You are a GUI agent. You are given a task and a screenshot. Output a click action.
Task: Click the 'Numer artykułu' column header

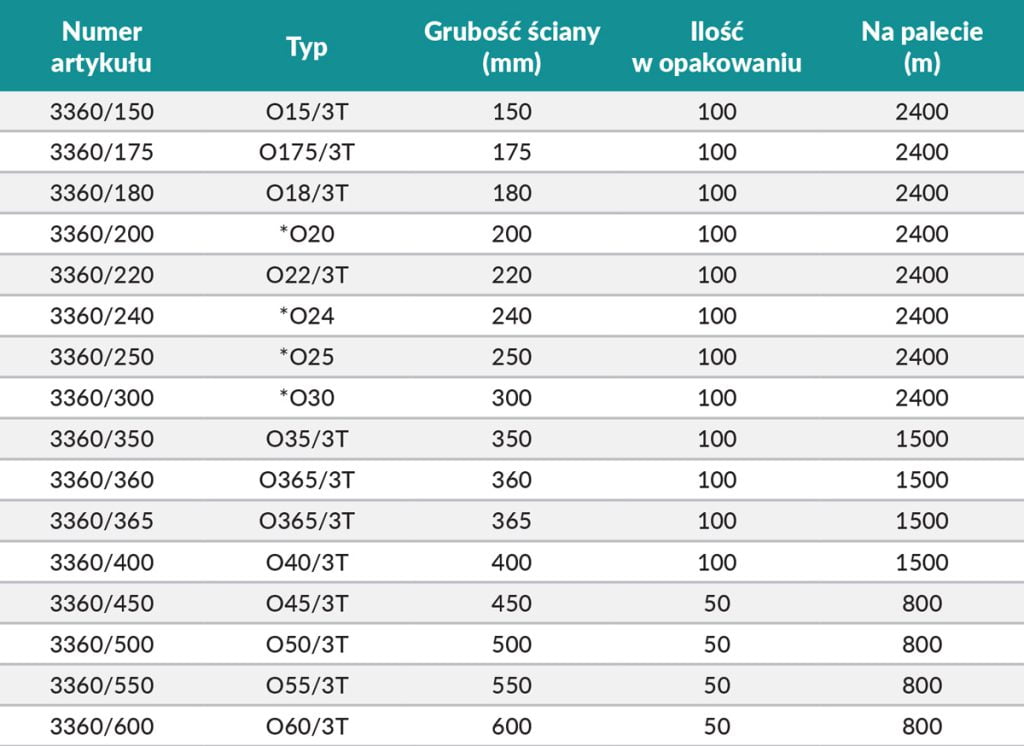click(102, 47)
